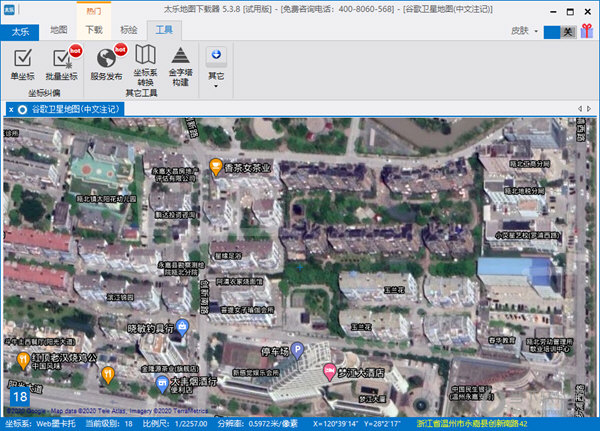
Task: Click the gift box icon
Action: tap(587, 31)
